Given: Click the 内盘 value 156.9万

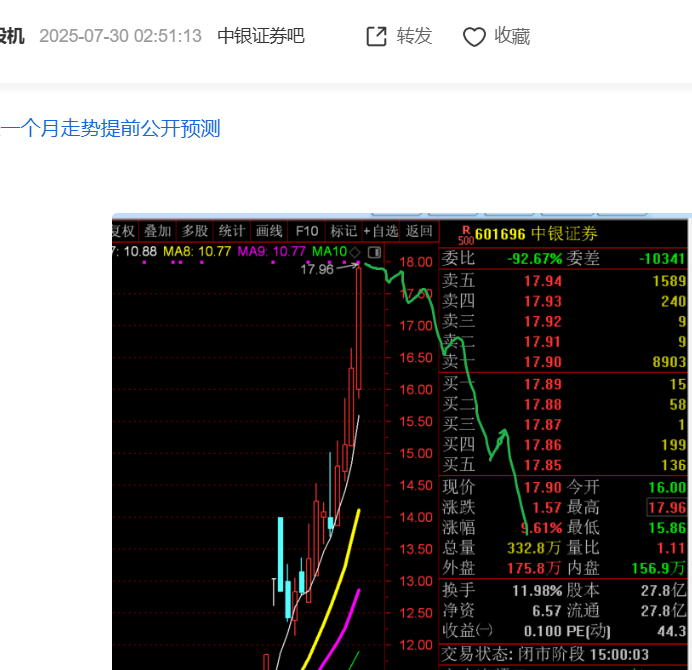Looking at the screenshot, I should tap(658, 568).
